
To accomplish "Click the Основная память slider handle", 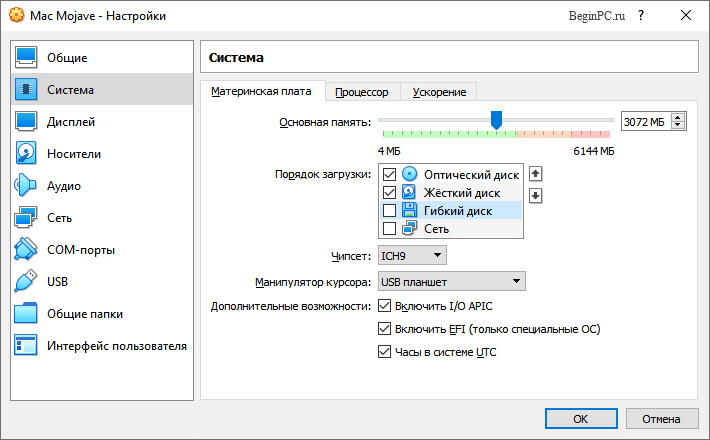I will (496, 120).
